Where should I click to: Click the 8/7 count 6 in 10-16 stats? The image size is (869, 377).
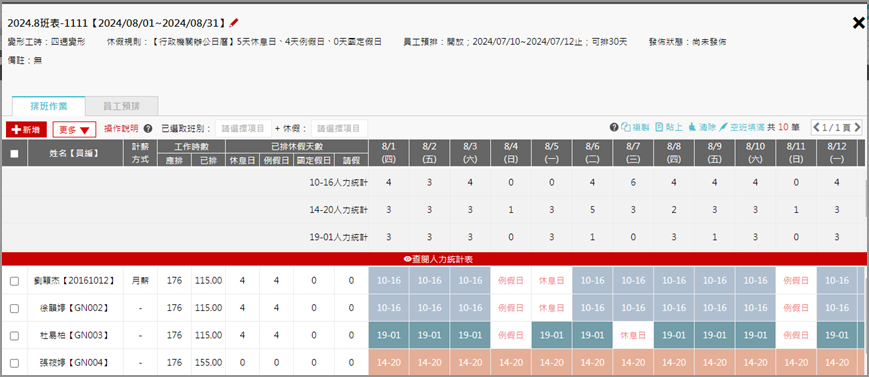coord(633,182)
